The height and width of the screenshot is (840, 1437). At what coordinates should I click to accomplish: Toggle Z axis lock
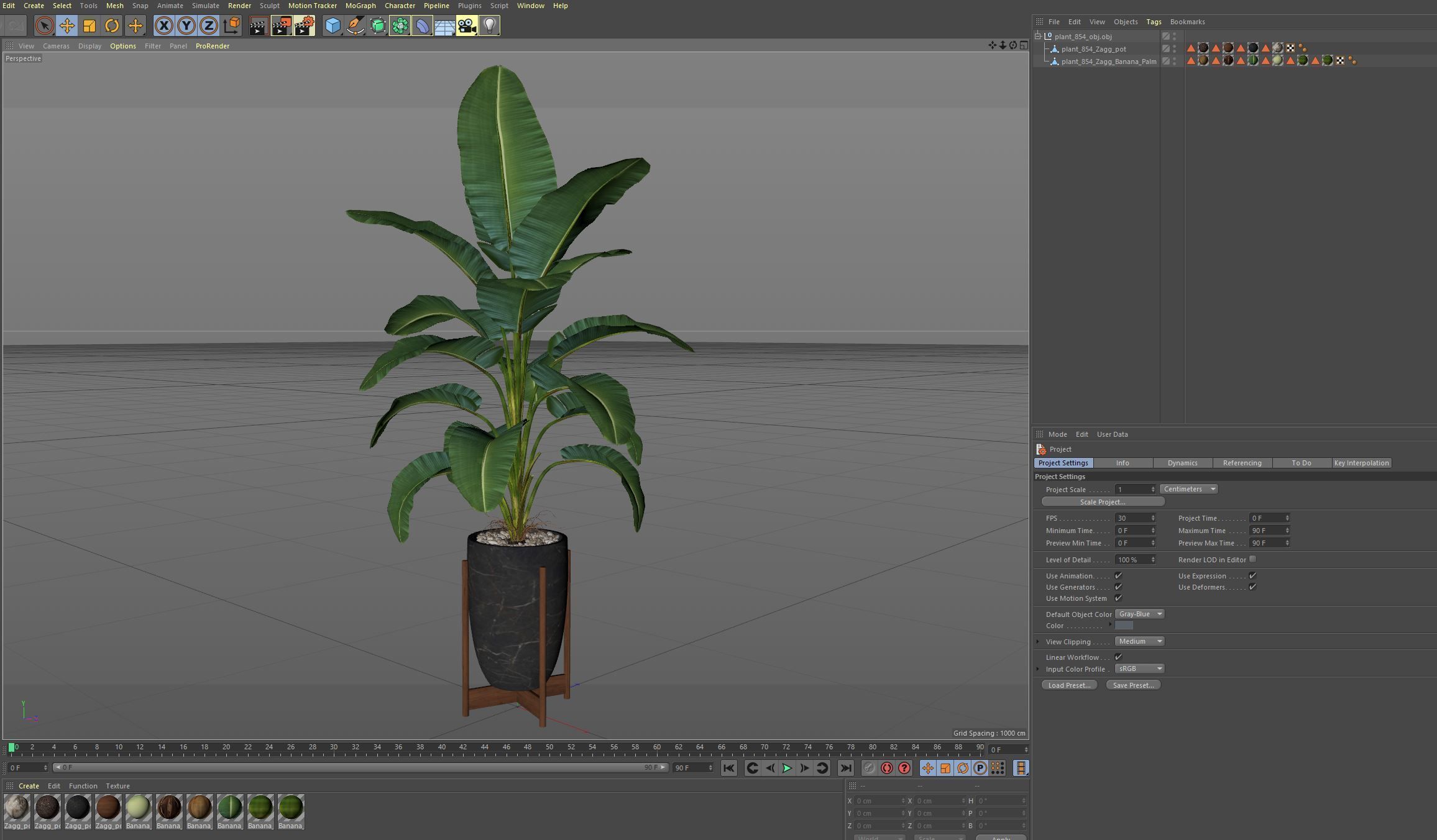208,25
